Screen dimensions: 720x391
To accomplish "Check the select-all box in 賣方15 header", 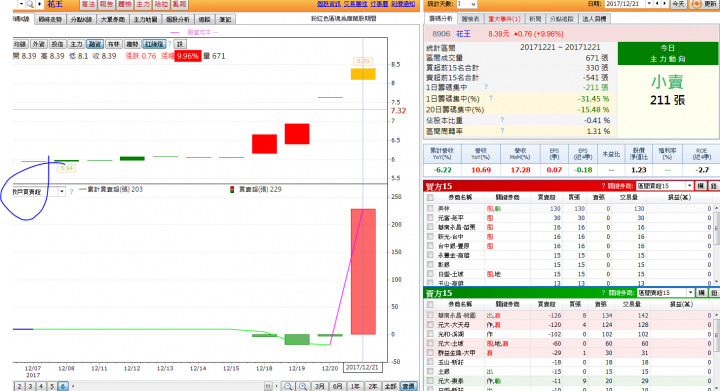I will 430,304.
